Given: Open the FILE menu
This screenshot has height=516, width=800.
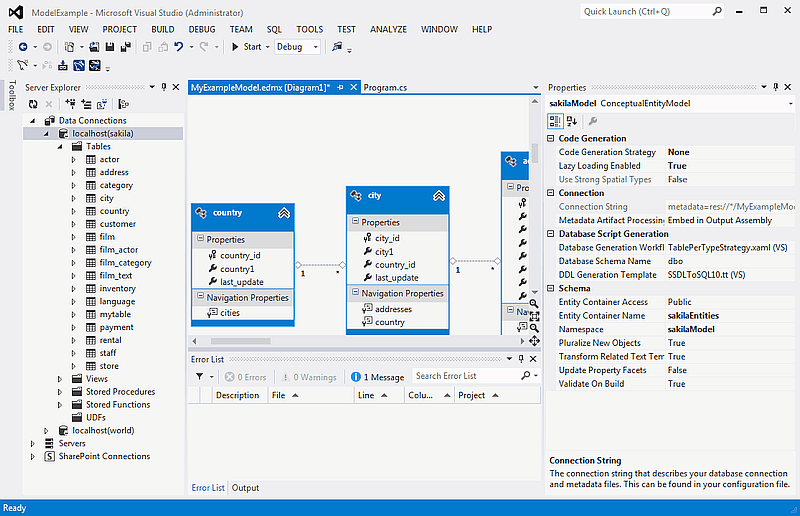Looking at the screenshot, I should [x=15, y=30].
